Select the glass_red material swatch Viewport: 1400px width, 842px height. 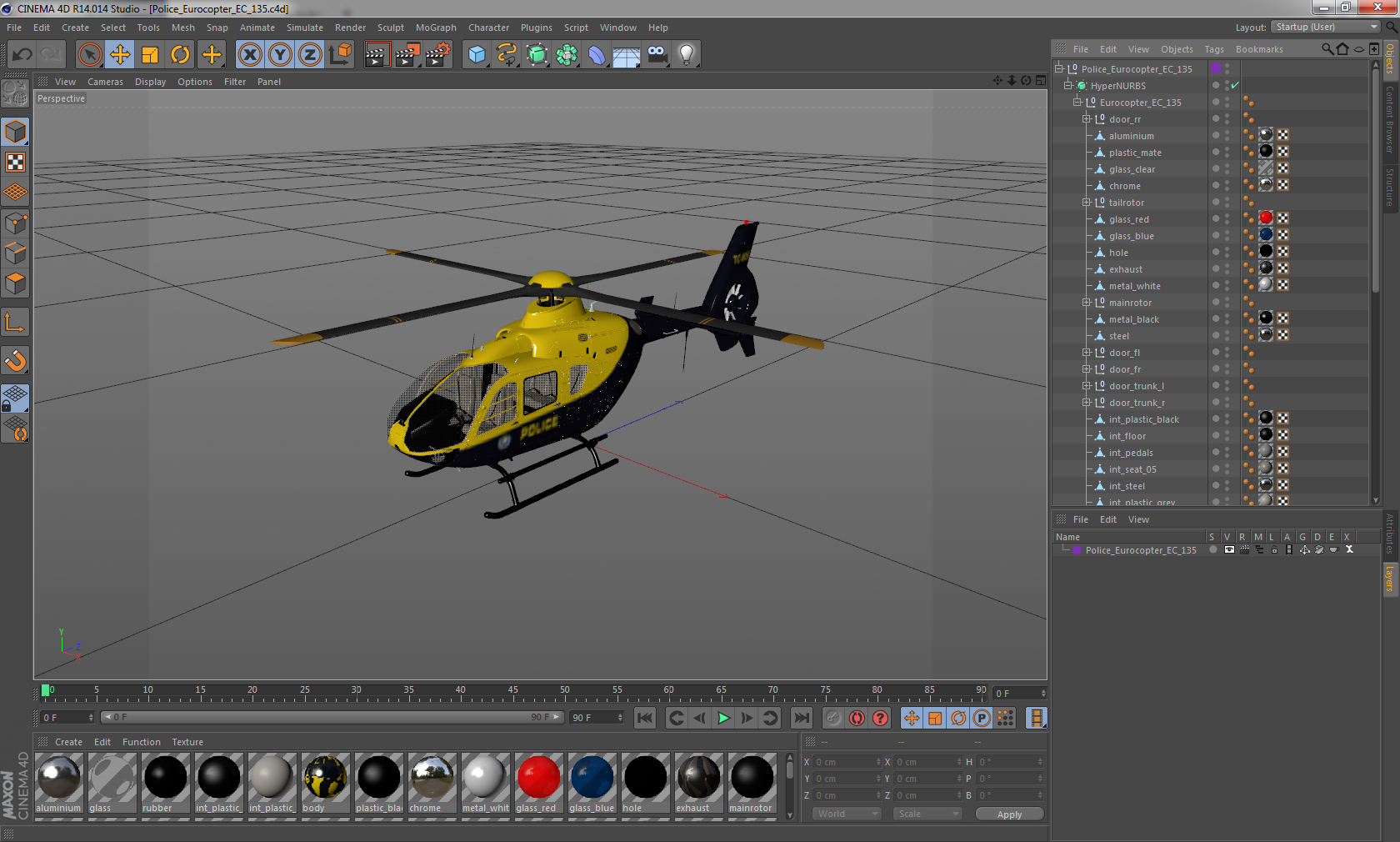(x=538, y=784)
